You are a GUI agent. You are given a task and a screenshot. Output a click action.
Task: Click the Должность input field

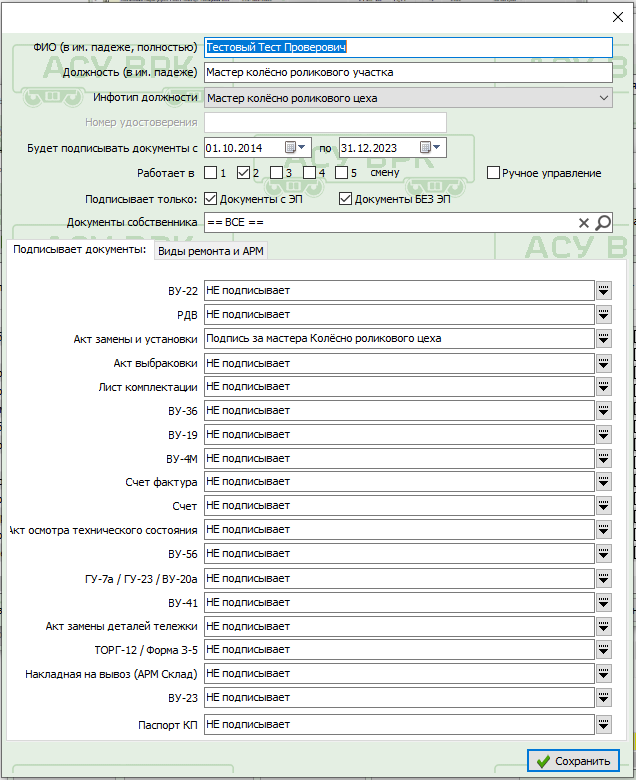(408, 73)
